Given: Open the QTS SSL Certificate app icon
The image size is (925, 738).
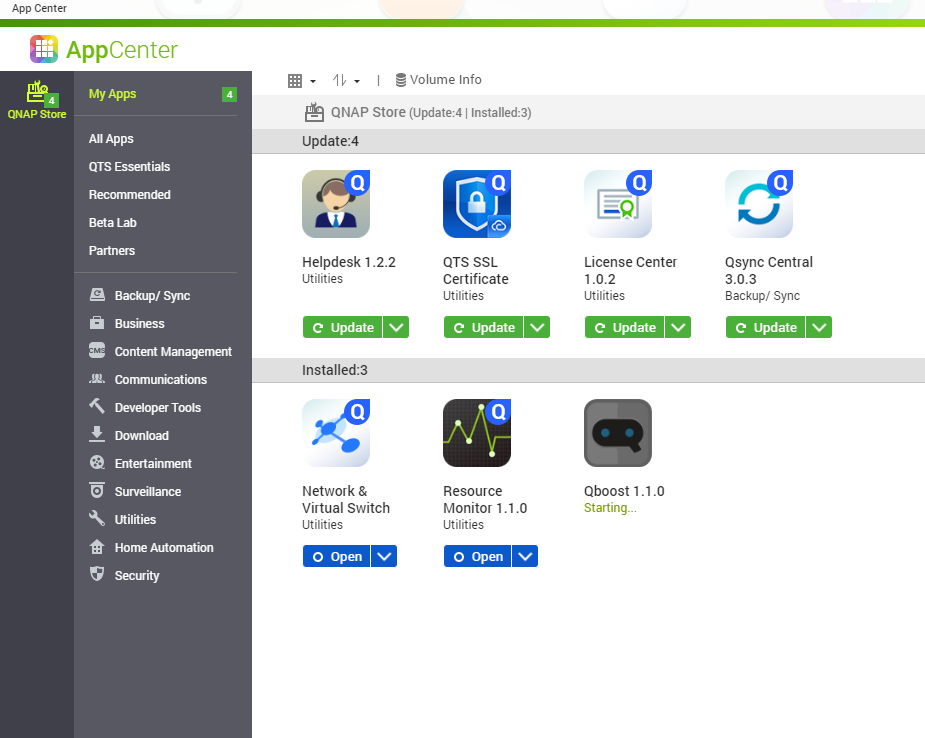Looking at the screenshot, I should [477, 204].
